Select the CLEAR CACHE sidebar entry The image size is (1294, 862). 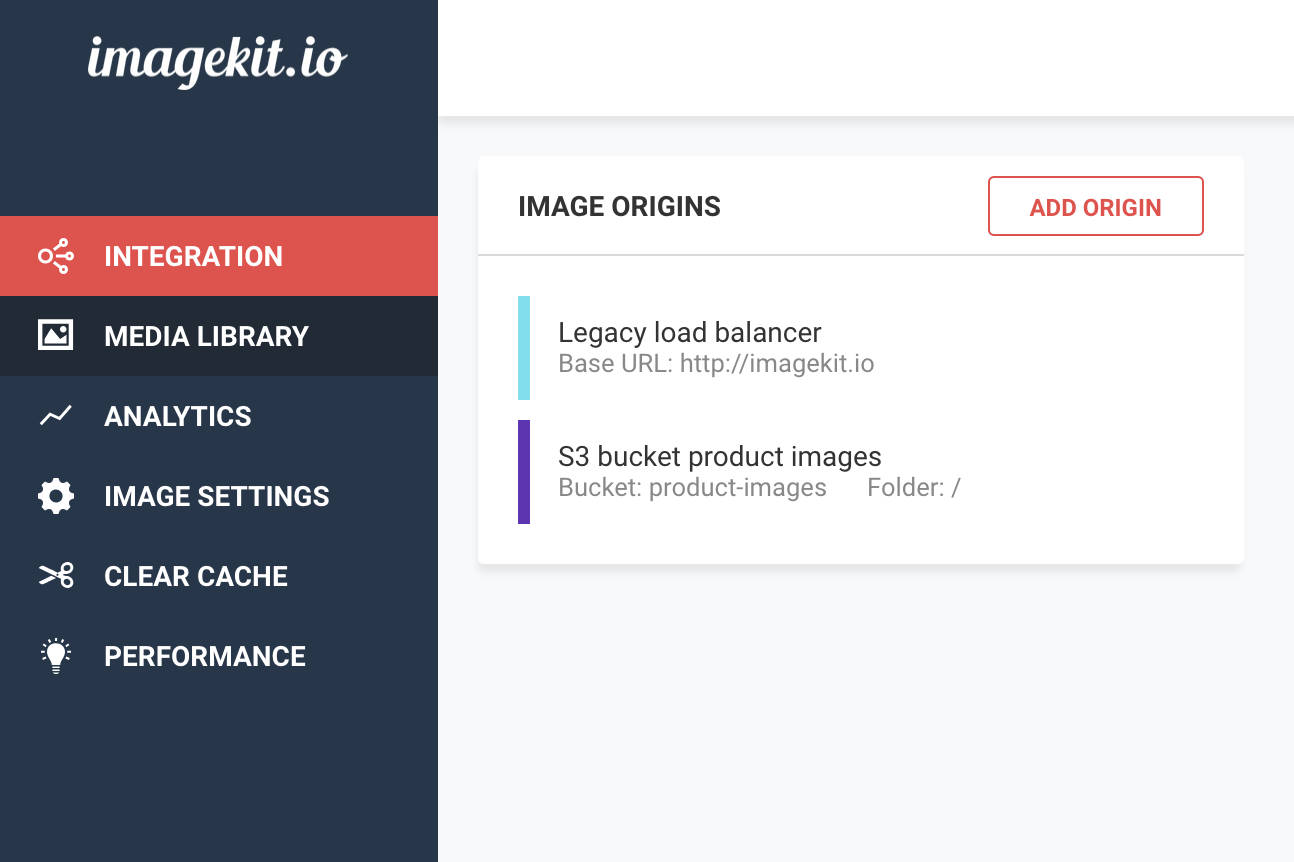[196, 576]
